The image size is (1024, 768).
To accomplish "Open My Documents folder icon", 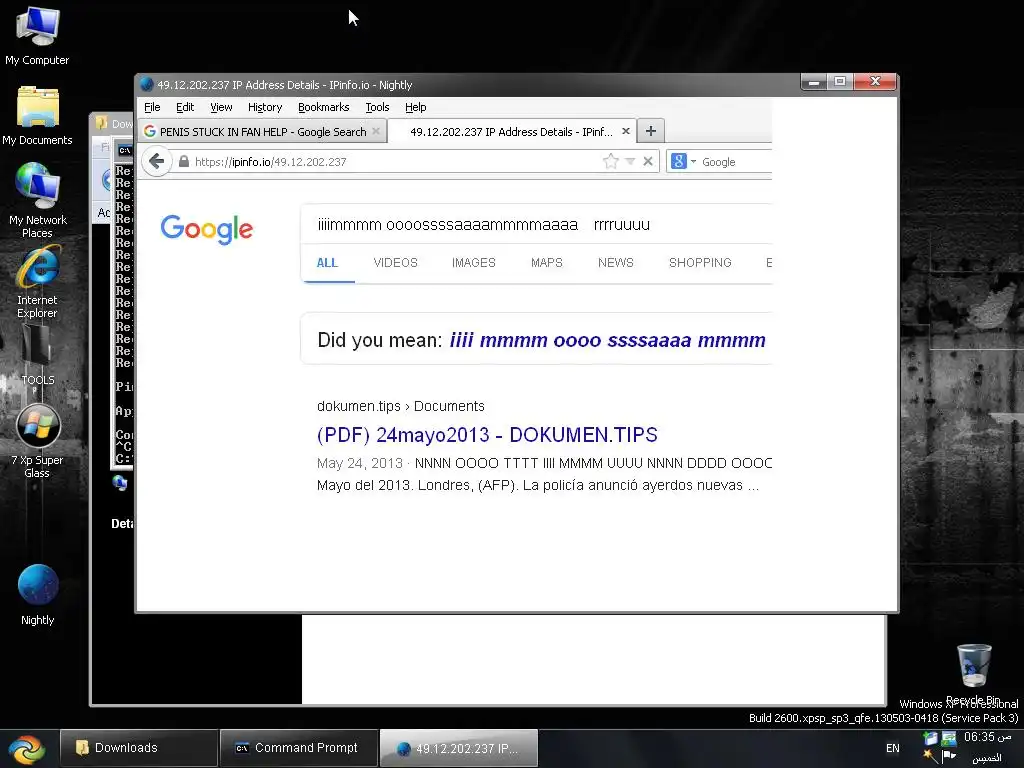I will 37,116.
